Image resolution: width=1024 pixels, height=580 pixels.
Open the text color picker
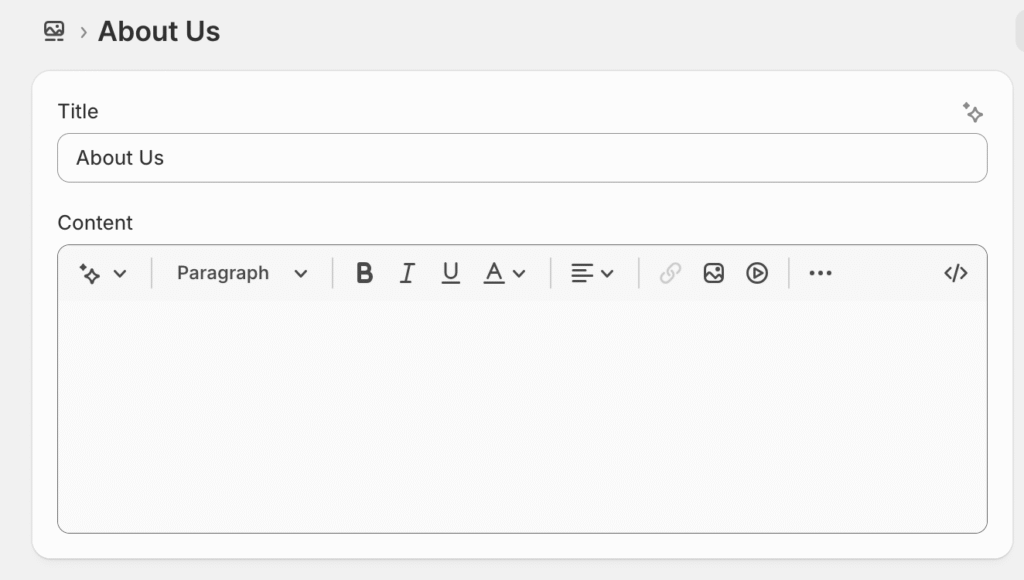point(505,273)
